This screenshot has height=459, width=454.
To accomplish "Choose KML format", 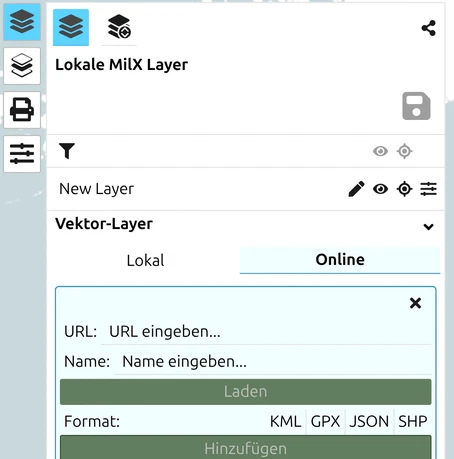I will tap(286, 421).
